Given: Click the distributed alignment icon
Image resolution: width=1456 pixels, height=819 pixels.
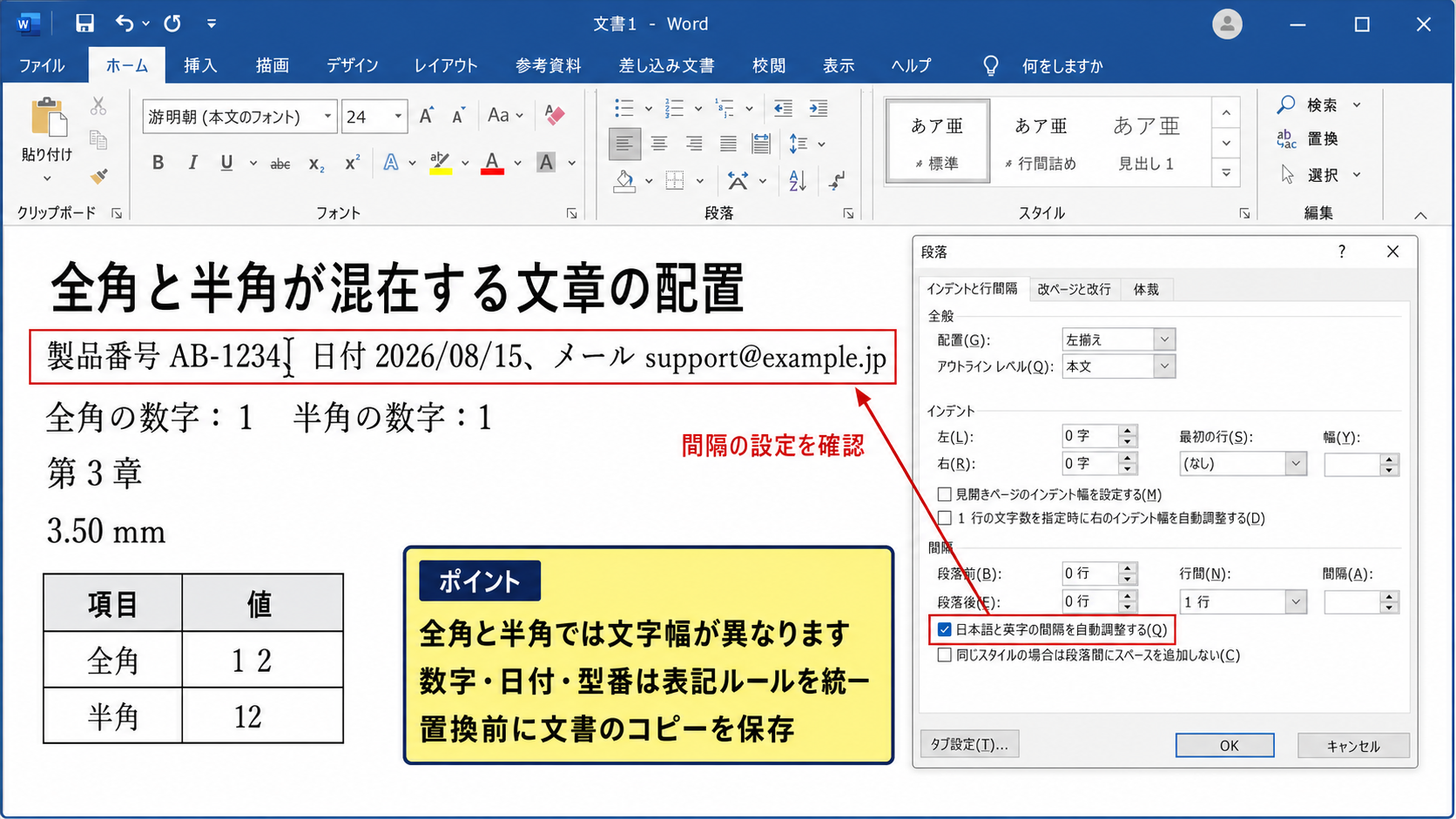Looking at the screenshot, I should [x=761, y=144].
